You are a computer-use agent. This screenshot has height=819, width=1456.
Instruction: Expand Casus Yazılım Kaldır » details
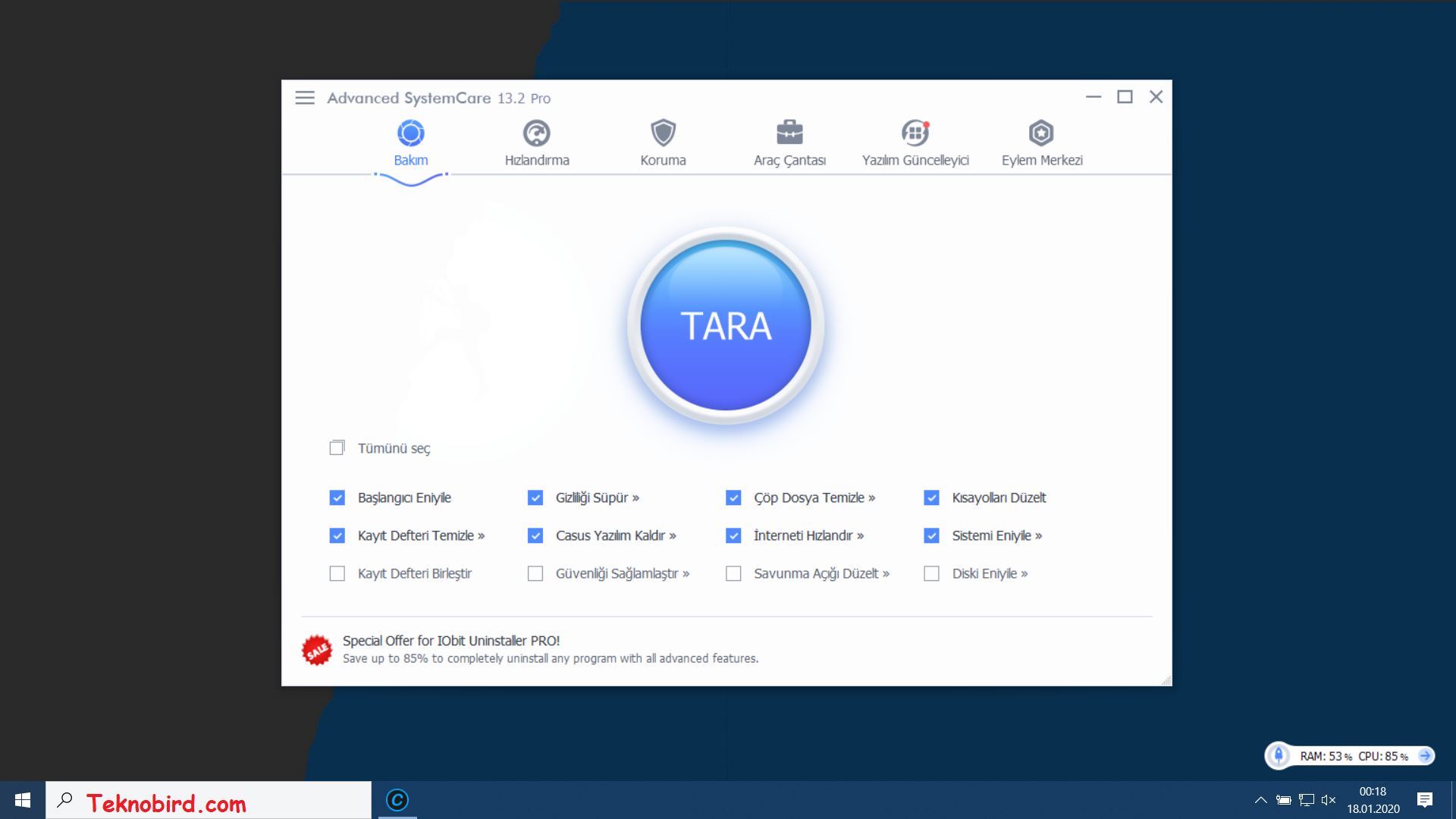pos(673,536)
